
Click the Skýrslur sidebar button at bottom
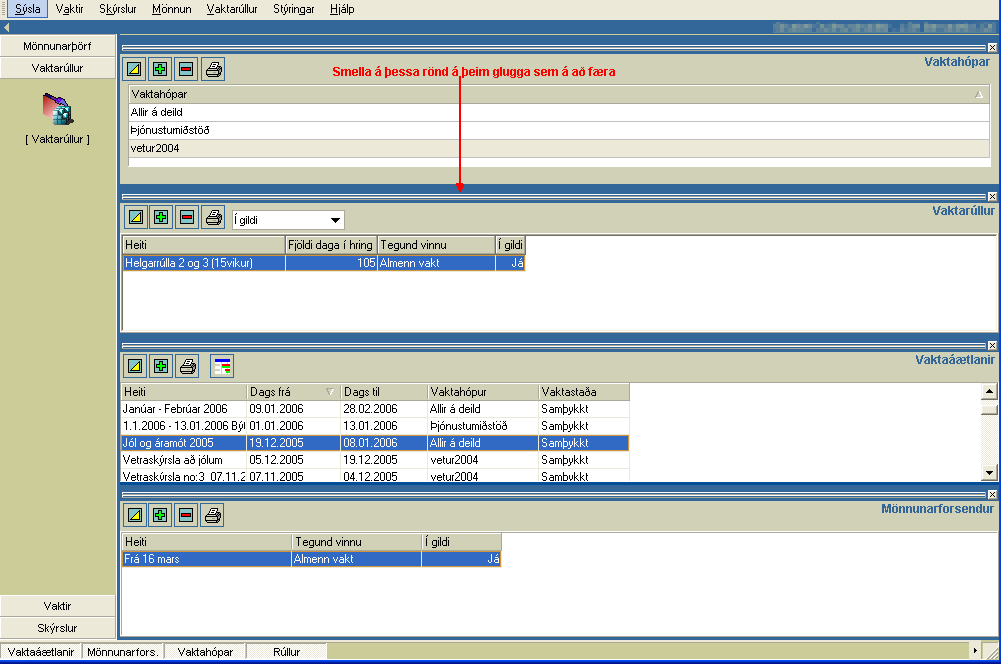57,628
